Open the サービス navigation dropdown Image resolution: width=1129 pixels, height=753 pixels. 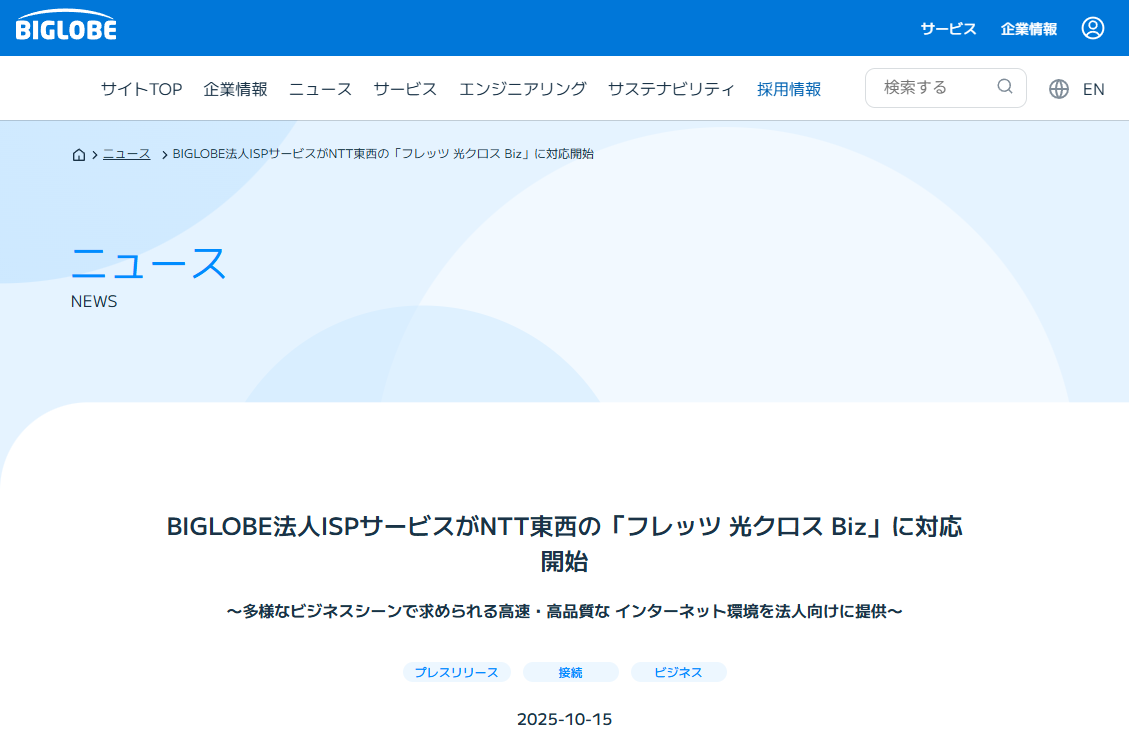click(x=404, y=88)
